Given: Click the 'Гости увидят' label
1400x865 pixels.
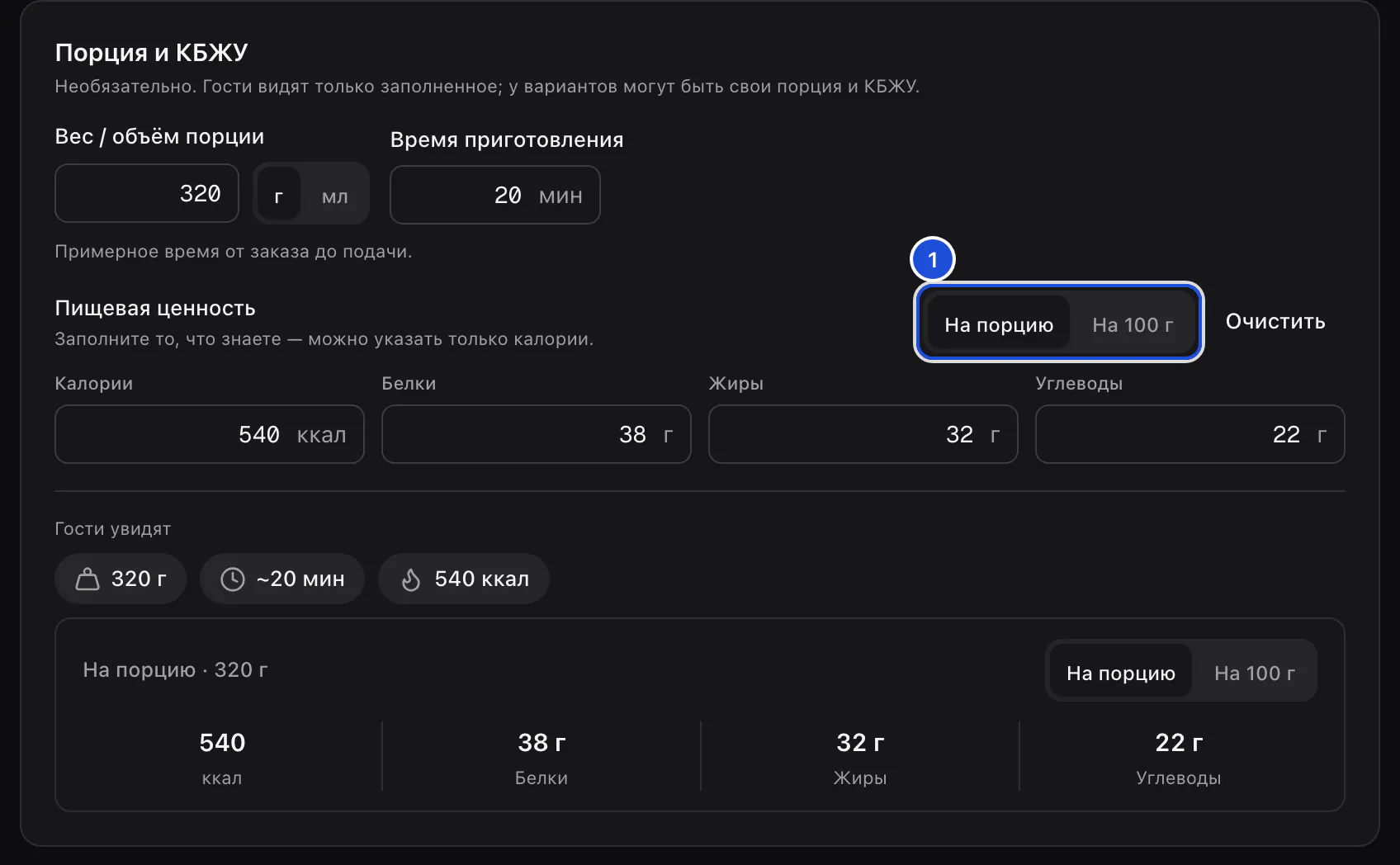Looking at the screenshot, I should pyautogui.click(x=113, y=528).
